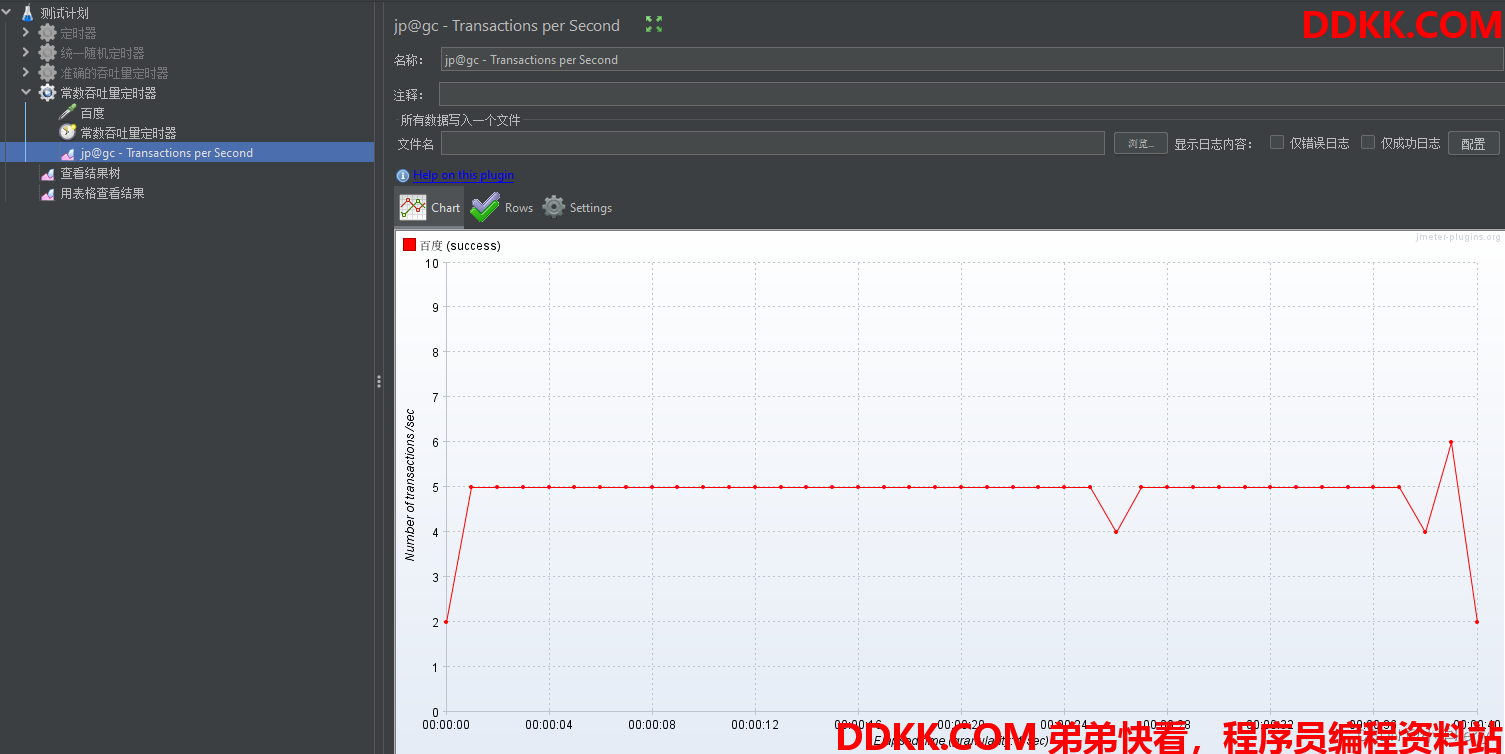
Task: Click the chart peak data point at 6
Action: click(1451, 442)
